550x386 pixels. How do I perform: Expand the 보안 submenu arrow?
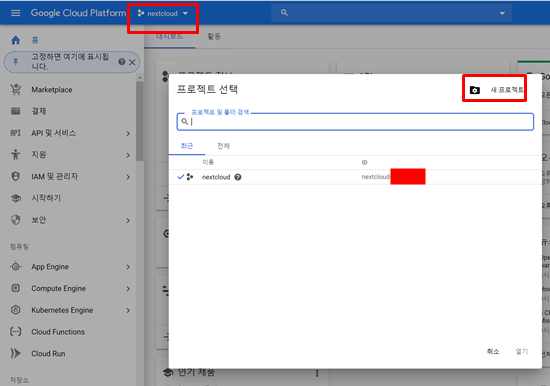click(128, 220)
